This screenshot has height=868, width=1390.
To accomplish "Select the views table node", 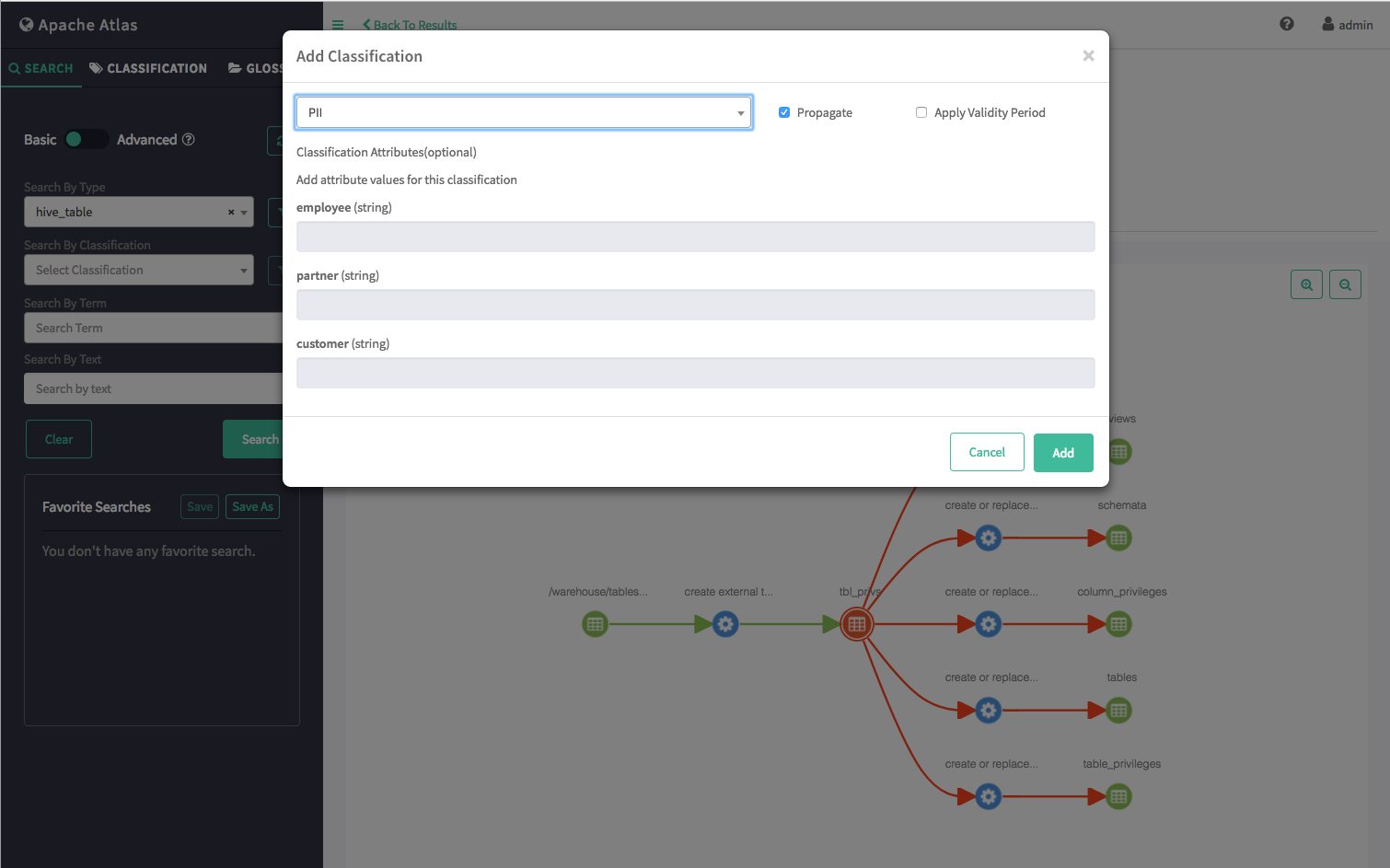I will point(1118,452).
